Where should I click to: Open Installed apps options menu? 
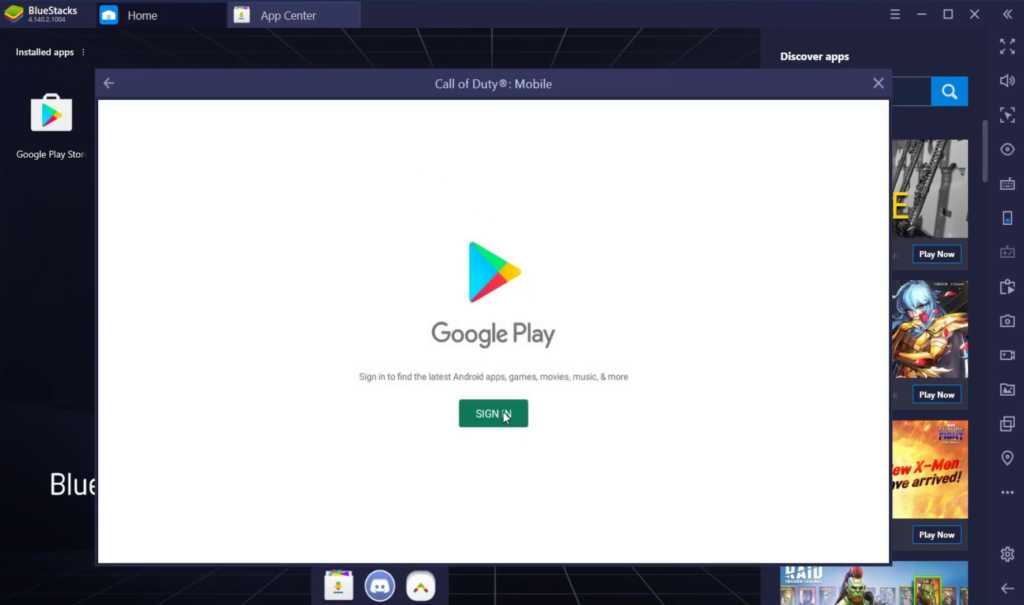pos(83,52)
